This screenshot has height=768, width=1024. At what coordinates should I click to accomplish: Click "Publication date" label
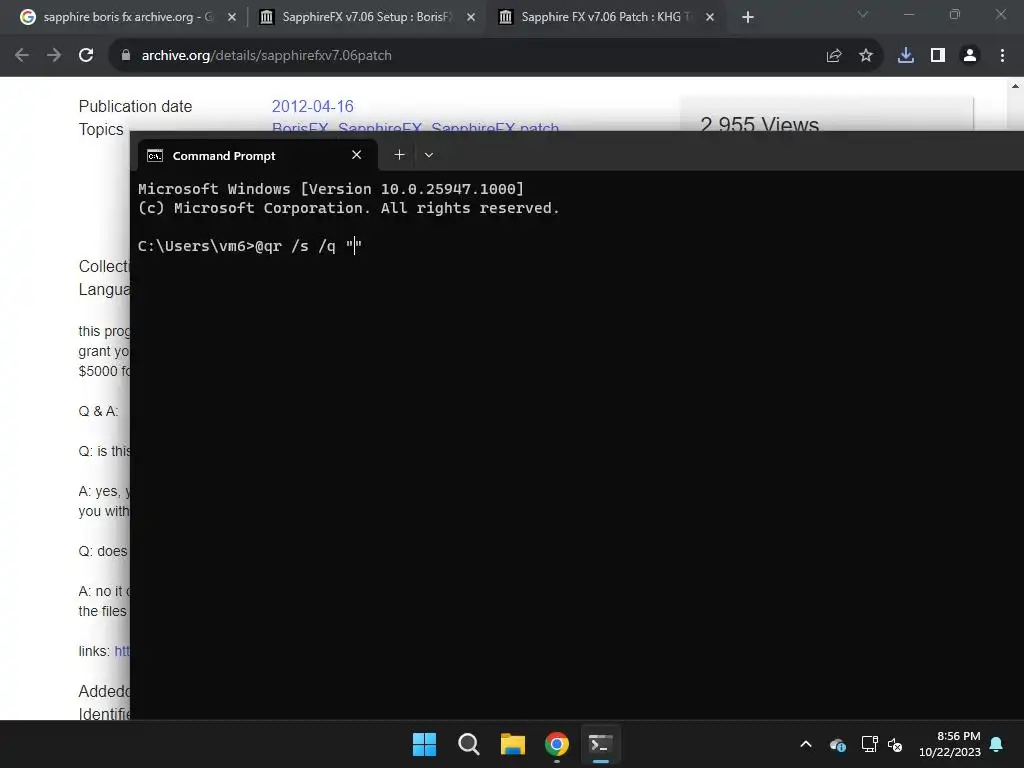[x=135, y=106]
